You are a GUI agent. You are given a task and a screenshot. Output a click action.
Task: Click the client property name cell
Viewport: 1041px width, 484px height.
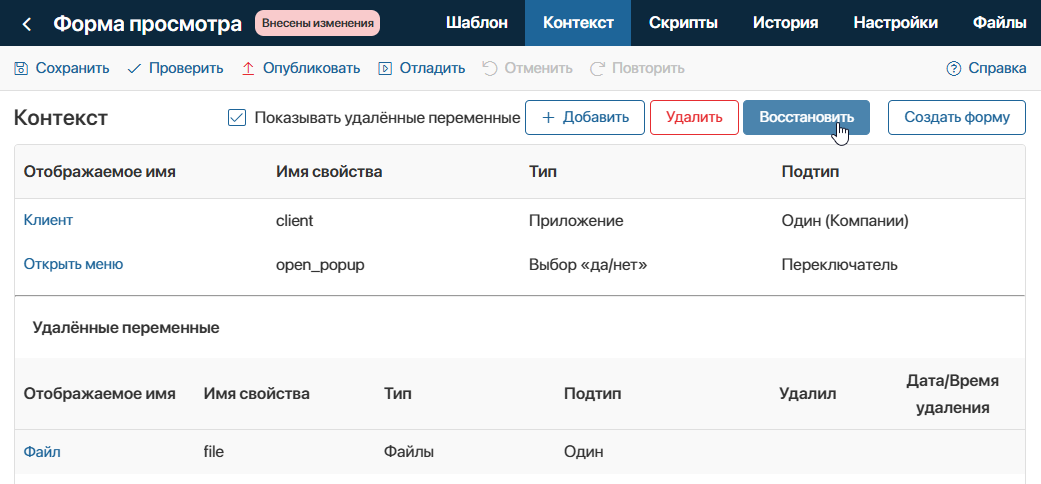(294, 221)
